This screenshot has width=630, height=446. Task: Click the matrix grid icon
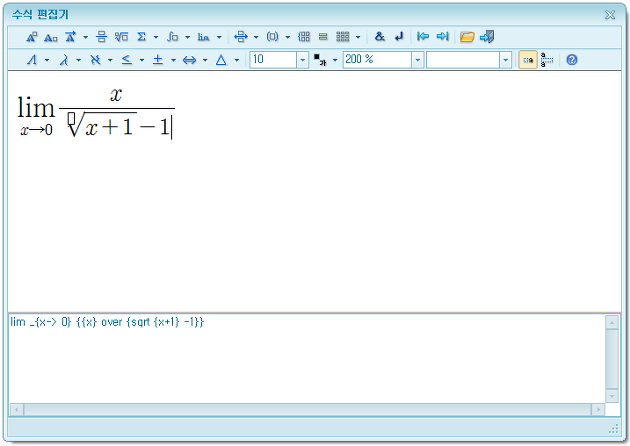pos(343,37)
